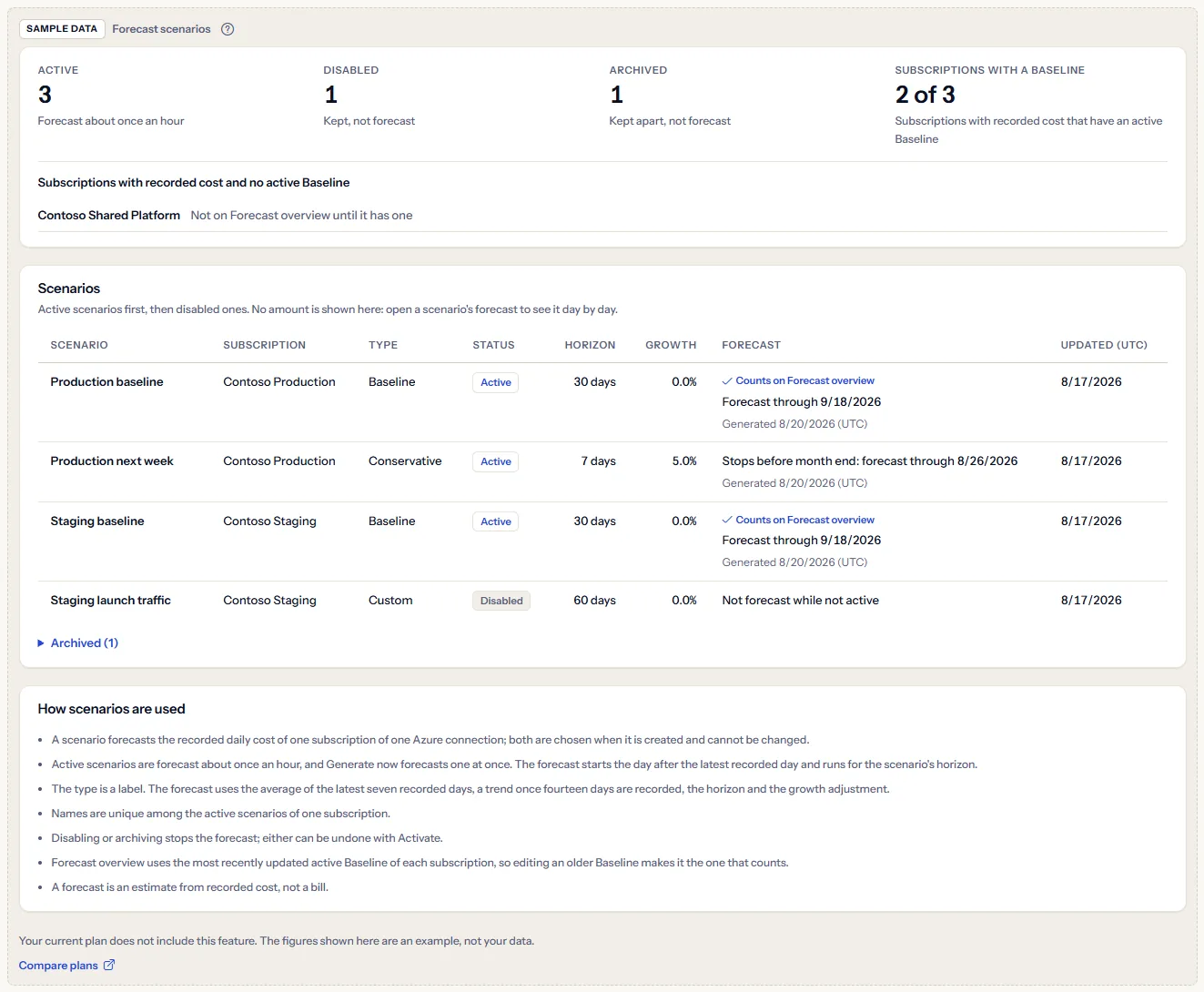Click the 60 days horizon value
Screen dimensions: 1204x992
[x=594, y=601]
